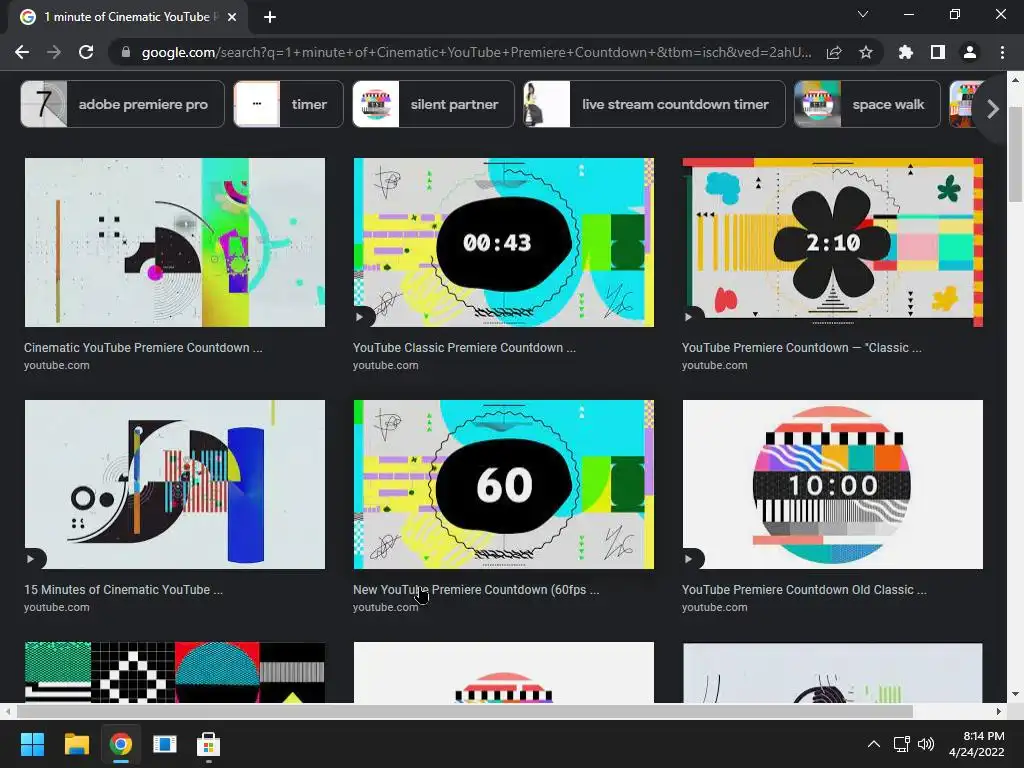Image resolution: width=1024 pixels, height=768 pixels.
Task: Filter results by 'timer' chip
Action: pyautogui.click(x=288, y=104)
